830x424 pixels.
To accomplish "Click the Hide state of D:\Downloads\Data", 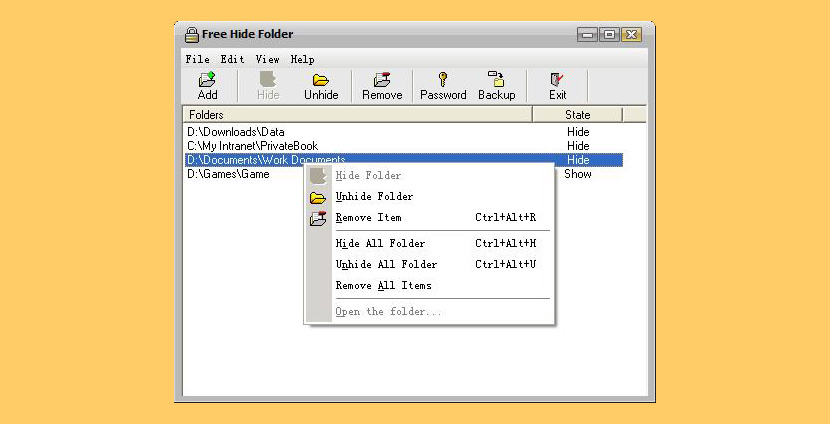I will click(x=578, y=132).
